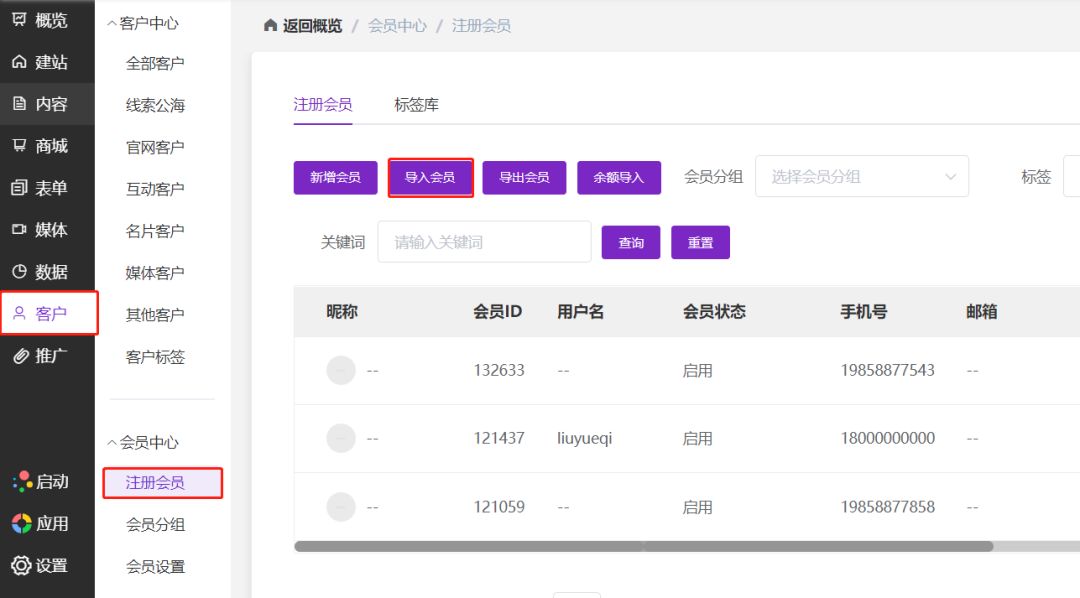Image resolution: width=1080 pixels, height=598 pixels.
Task: Open the 会员分组 group dropdown
Action: click(861, 177)
